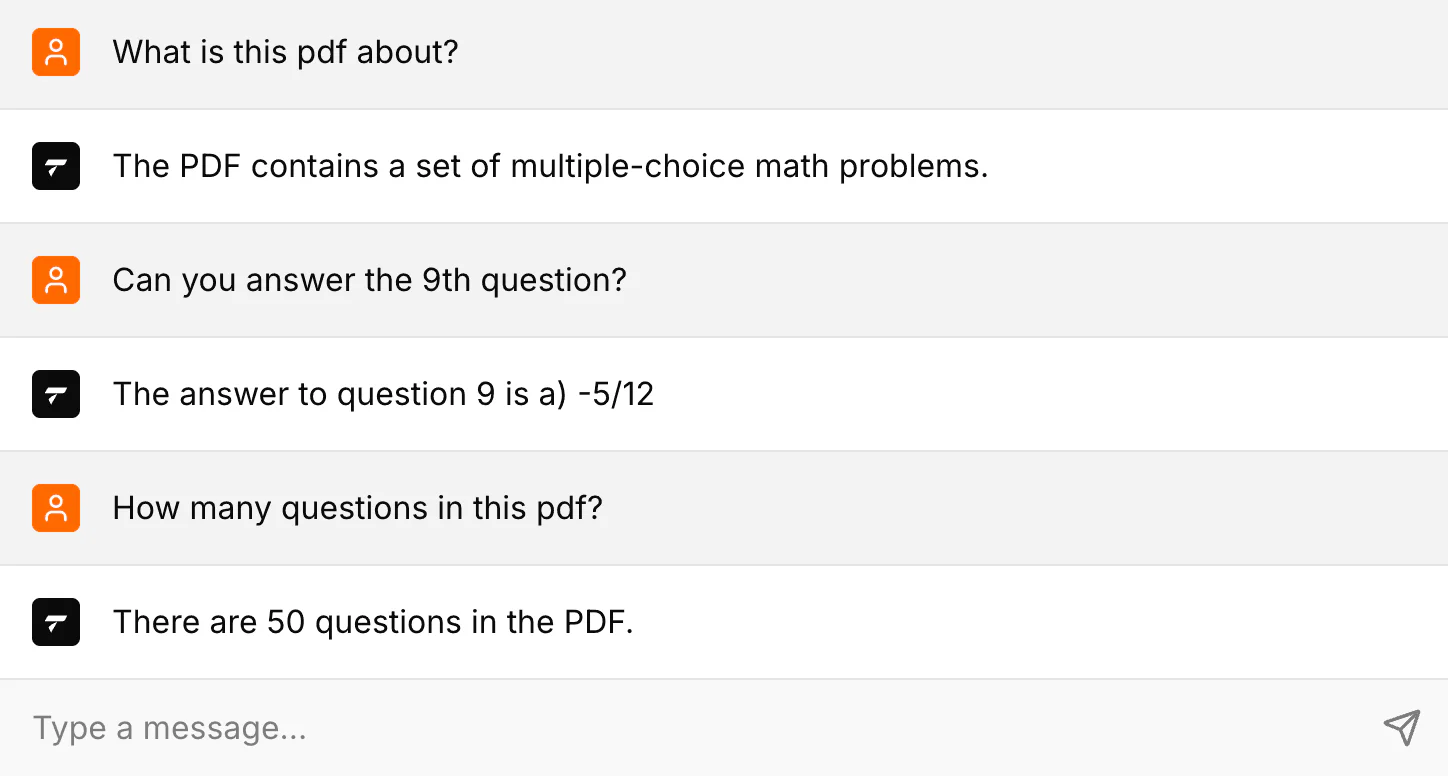Click user avatar beside "How many questions" message
The height and width of the screenshot is (782, 1448).
tap(56, 508)
